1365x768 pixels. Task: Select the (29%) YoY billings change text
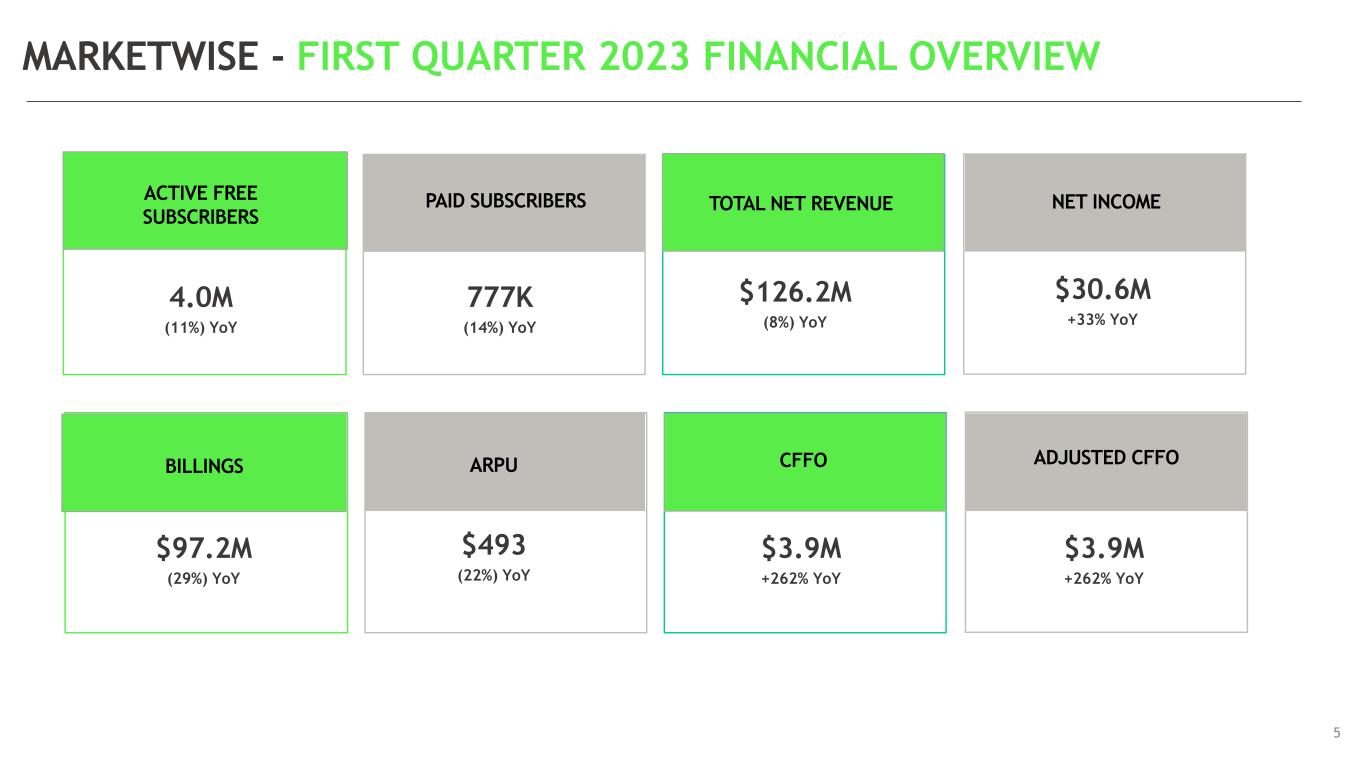tap(204, 578)
